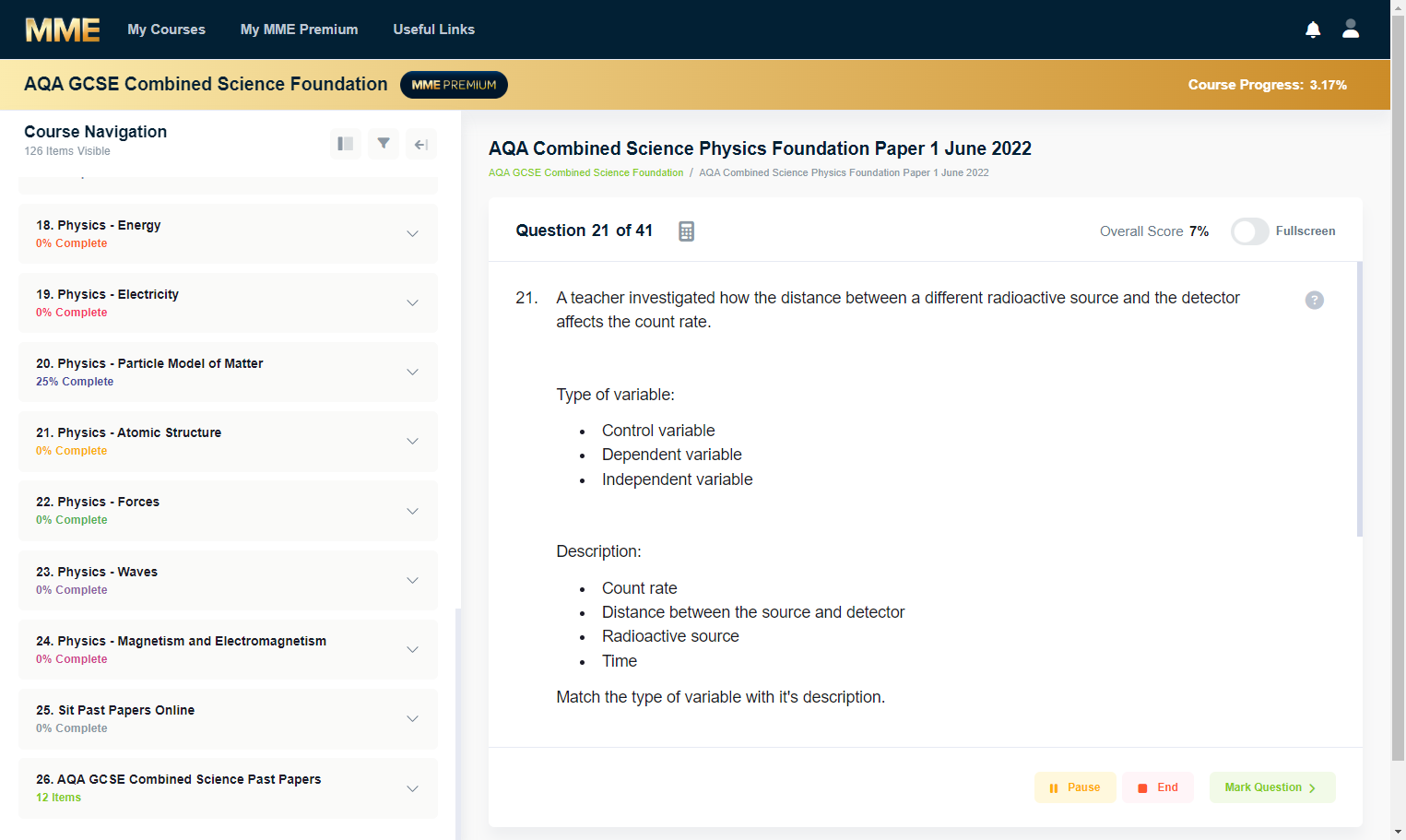Image resolution: width=1406 pixels, height=840 pixels.
Task: Pause the question paper
Action: [x=1075, y=787]
